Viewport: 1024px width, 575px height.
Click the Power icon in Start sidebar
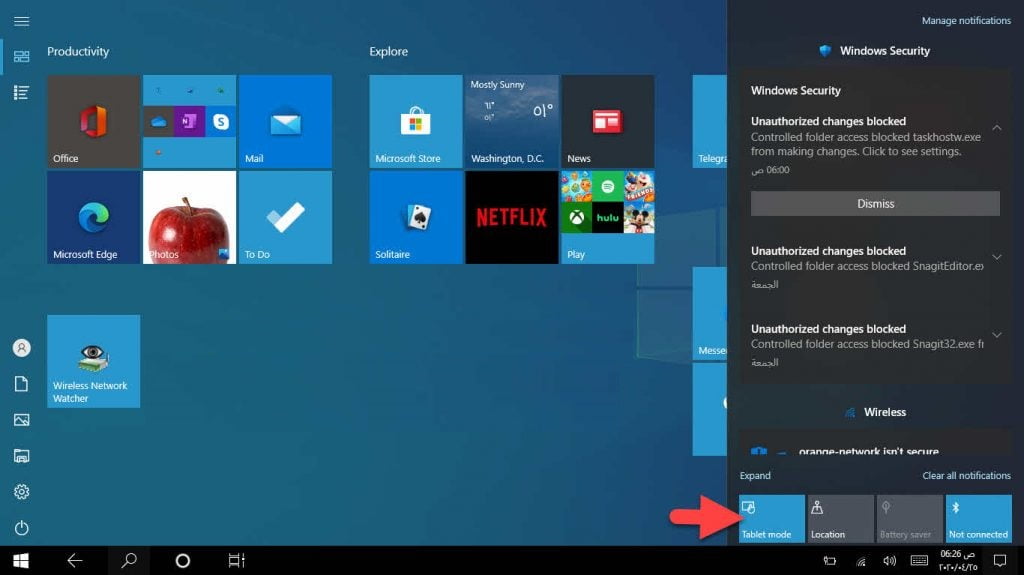click(22, 527)
